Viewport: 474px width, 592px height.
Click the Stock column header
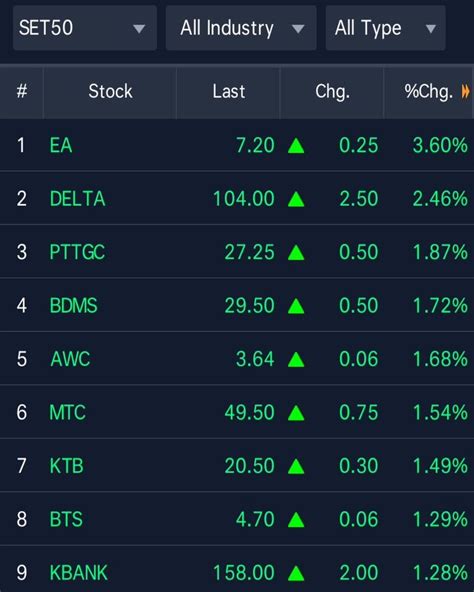[110, 91]
